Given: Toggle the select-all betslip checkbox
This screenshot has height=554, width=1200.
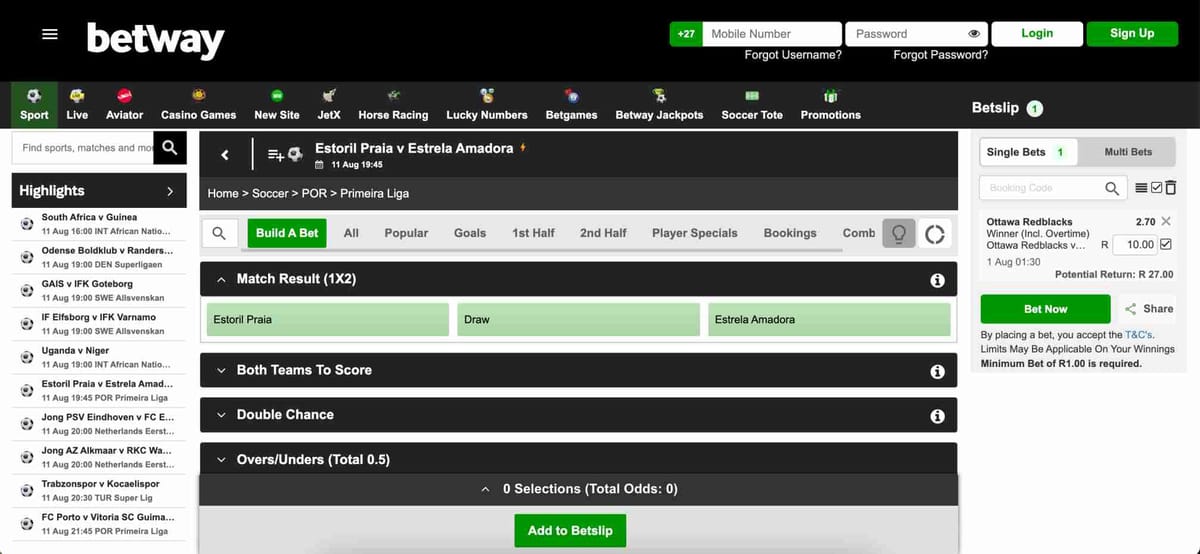Looking at the screenshot, I should pos(1156,188).
